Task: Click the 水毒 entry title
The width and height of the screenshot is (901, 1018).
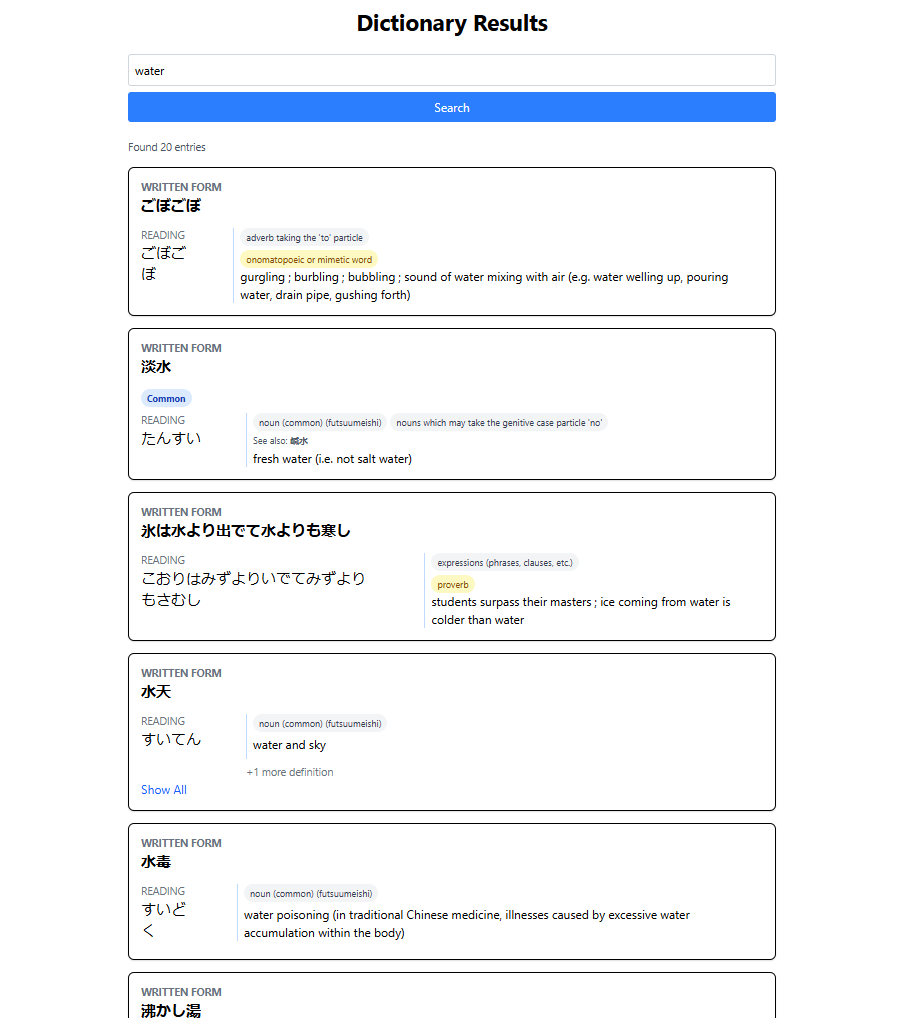Action: pyautogui.click(x=156, y=862)
